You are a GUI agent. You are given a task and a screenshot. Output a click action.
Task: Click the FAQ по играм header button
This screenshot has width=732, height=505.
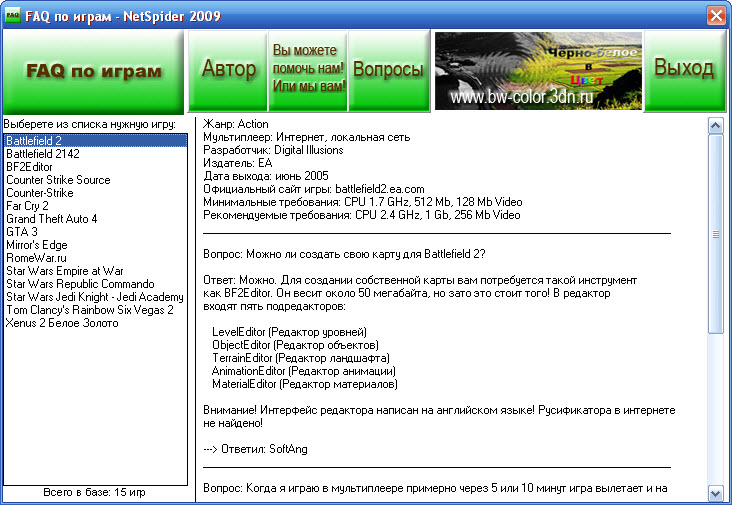coord(93,71)
